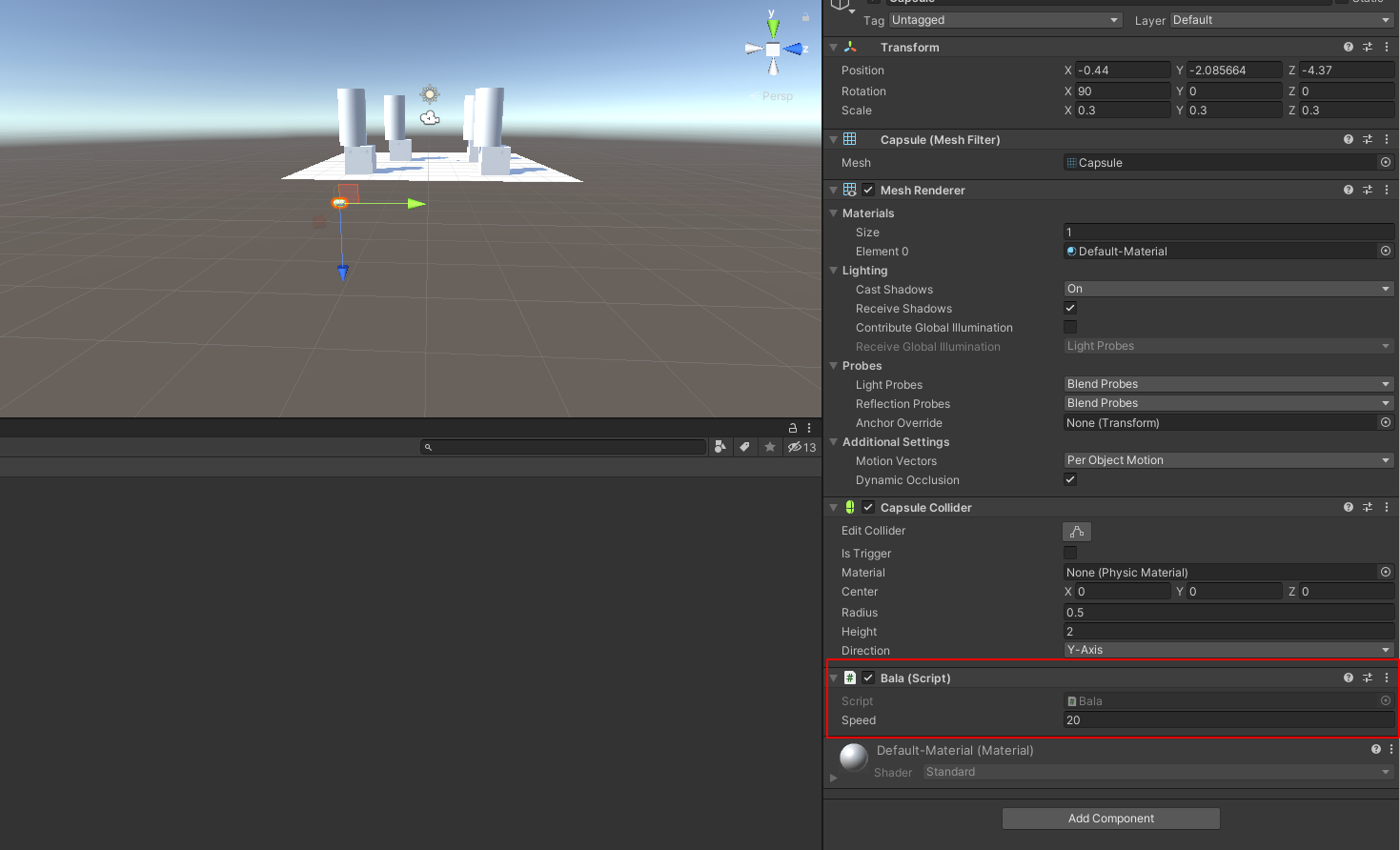The width and height of the screenshot is (1400, 850).
Task: Click the Project panel lock icon
Action: pyautogui.click(x=792, y=428)
